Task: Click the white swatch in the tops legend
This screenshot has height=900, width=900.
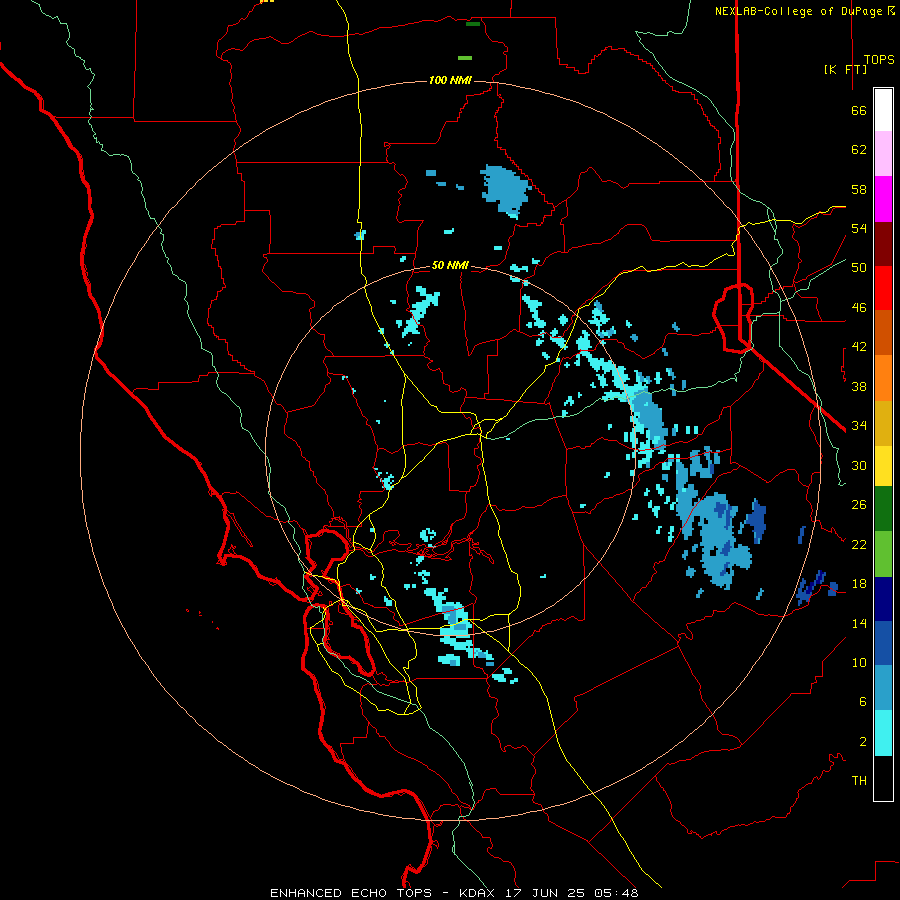Action: click(883, 110)
